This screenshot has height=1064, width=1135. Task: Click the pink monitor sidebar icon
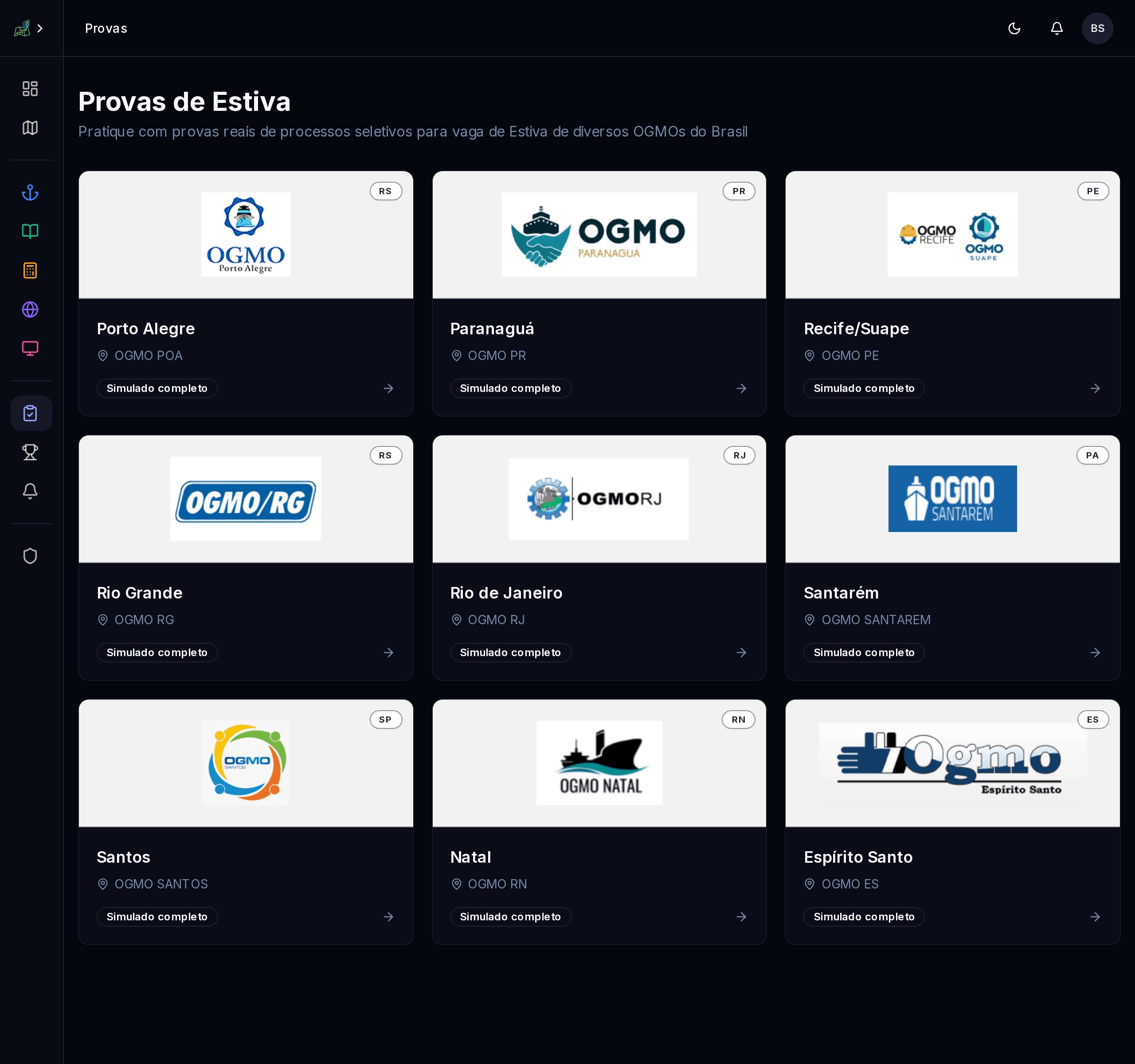[30, 348]
